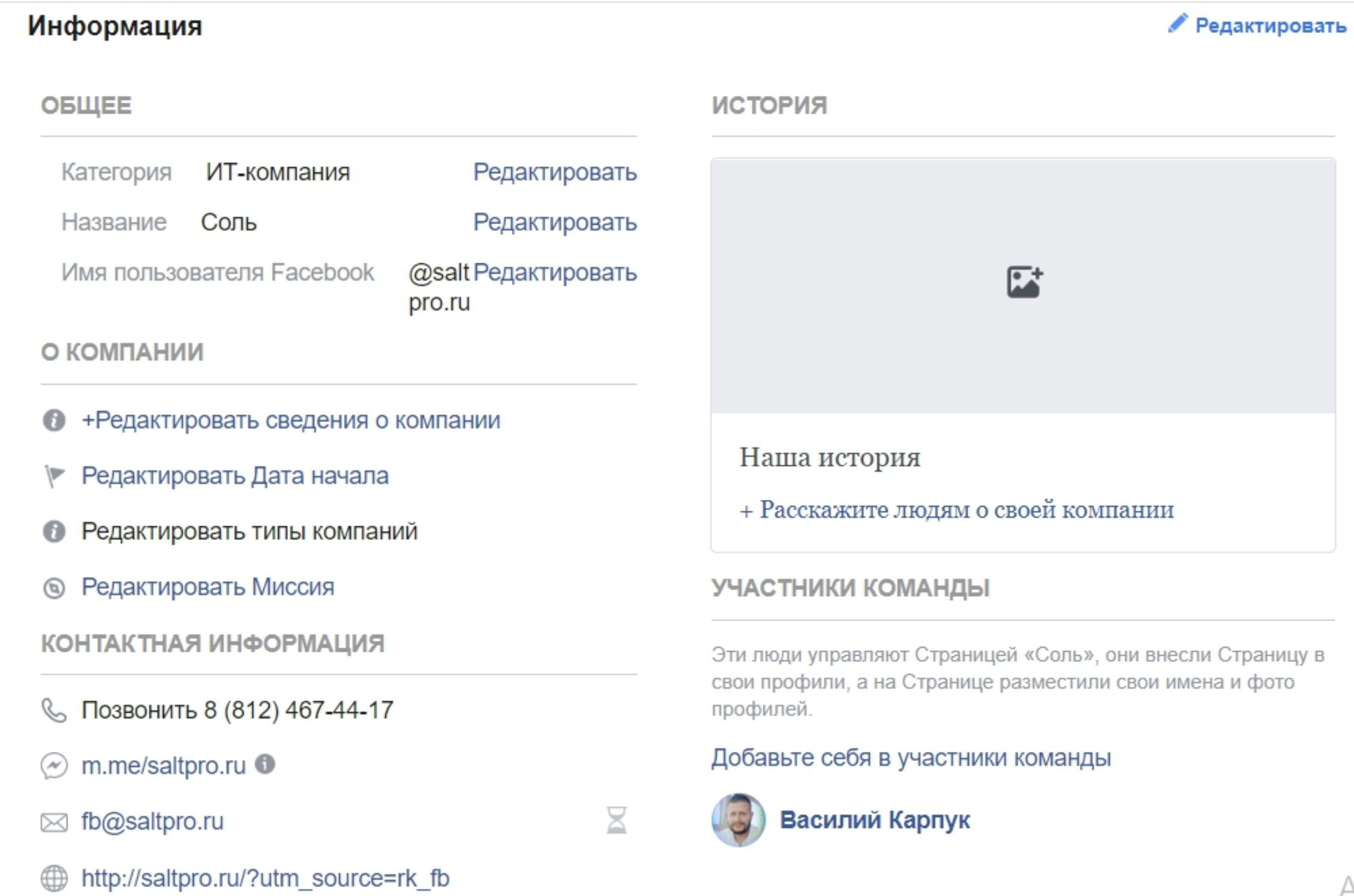Click the info icon beside m.me/saltpro.ru
This screenshot has height=896, width=1354.
[x=265, y=763]
